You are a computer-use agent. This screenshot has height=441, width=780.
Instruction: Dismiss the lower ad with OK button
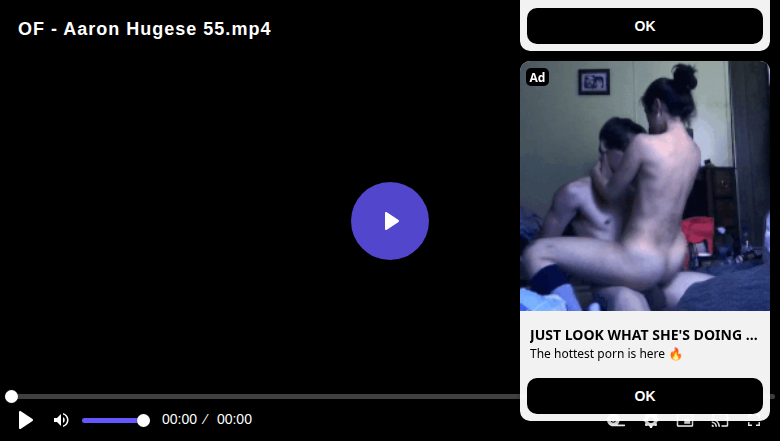pos(645,396)
